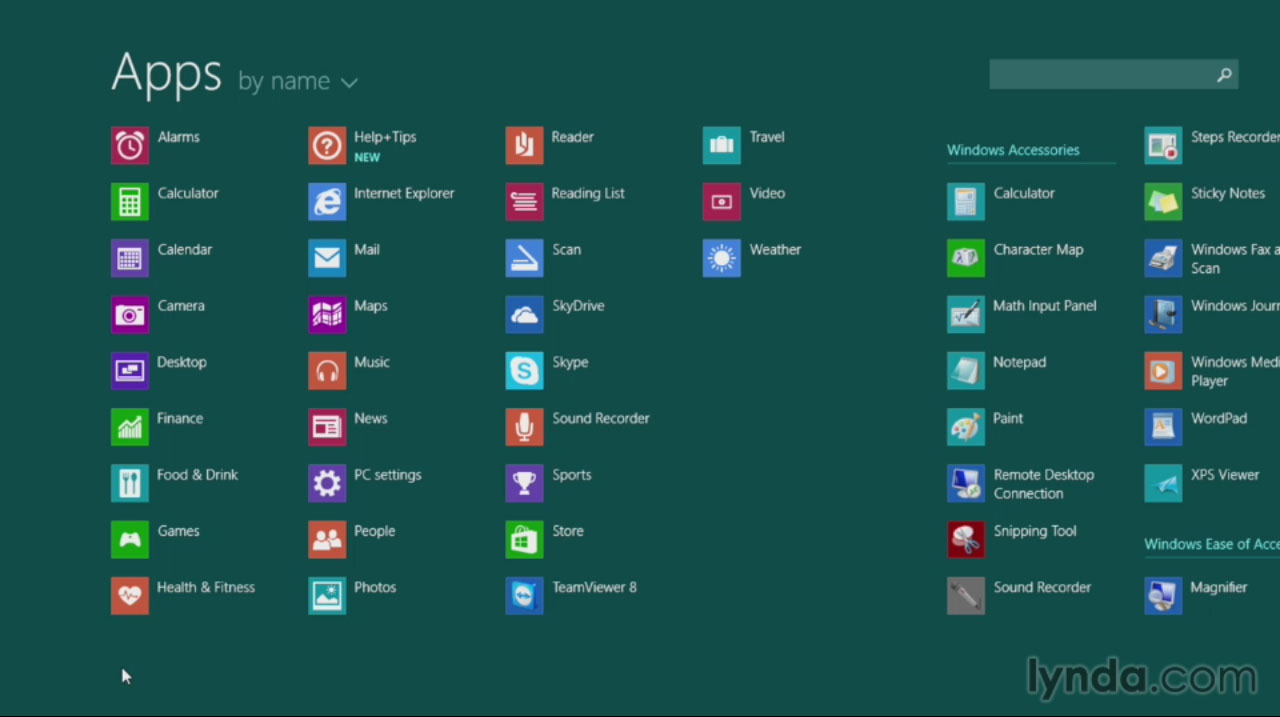Viewport: 1280px width, 717px height.
Task: Open the red Sound Recorder app icon
Action: coord(525,427)
